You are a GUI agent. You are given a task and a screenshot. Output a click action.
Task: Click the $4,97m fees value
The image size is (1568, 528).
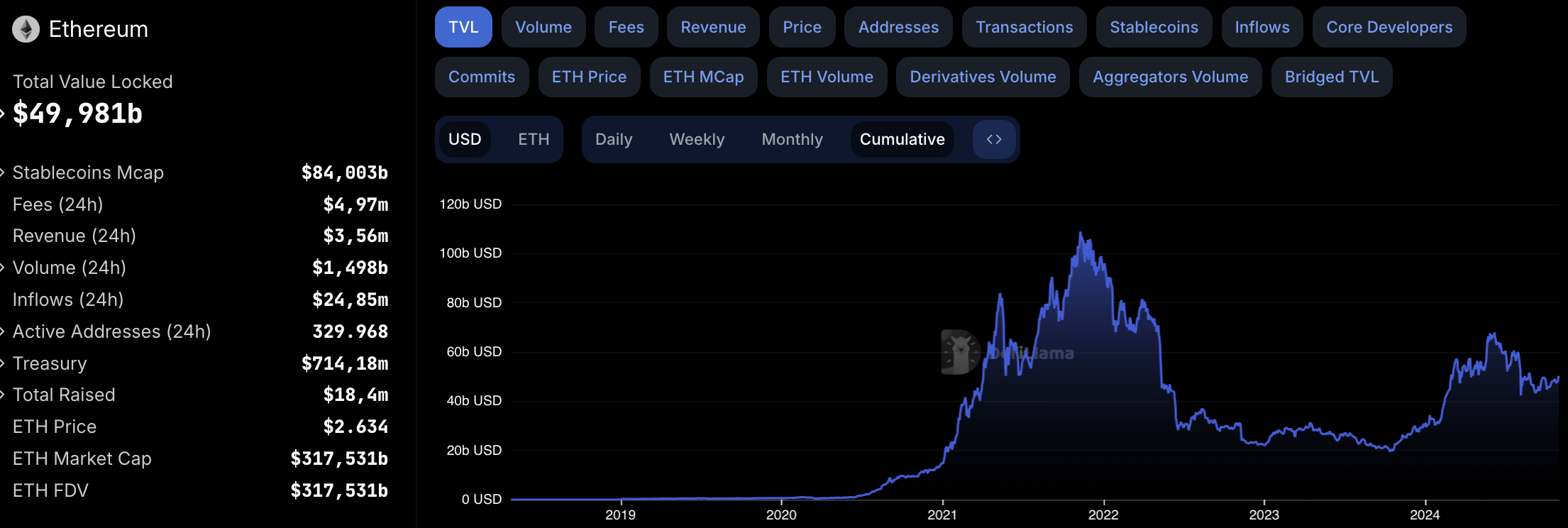click(356, 204)
